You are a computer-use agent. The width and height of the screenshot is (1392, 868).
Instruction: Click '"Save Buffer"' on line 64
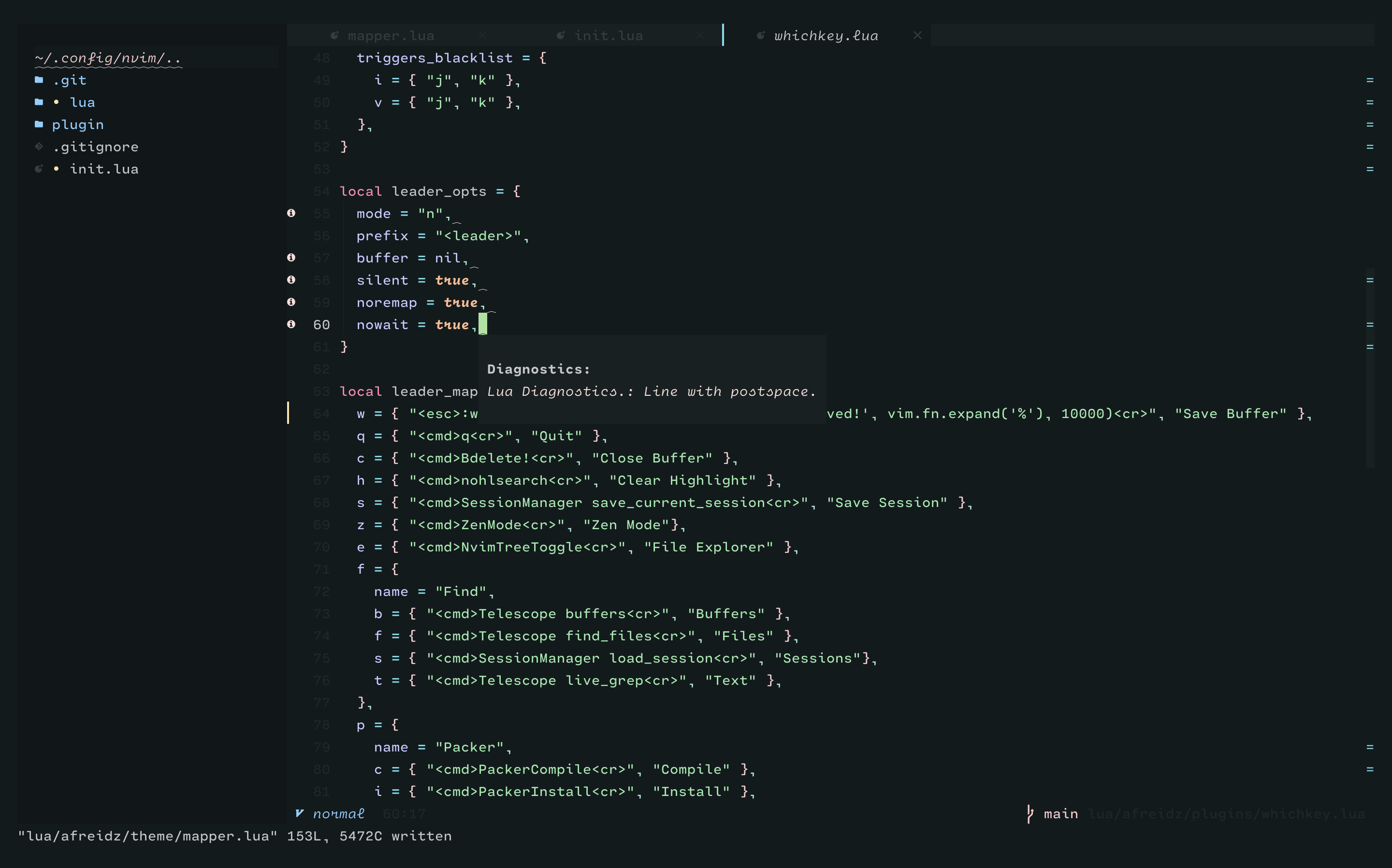point(1230,414)
